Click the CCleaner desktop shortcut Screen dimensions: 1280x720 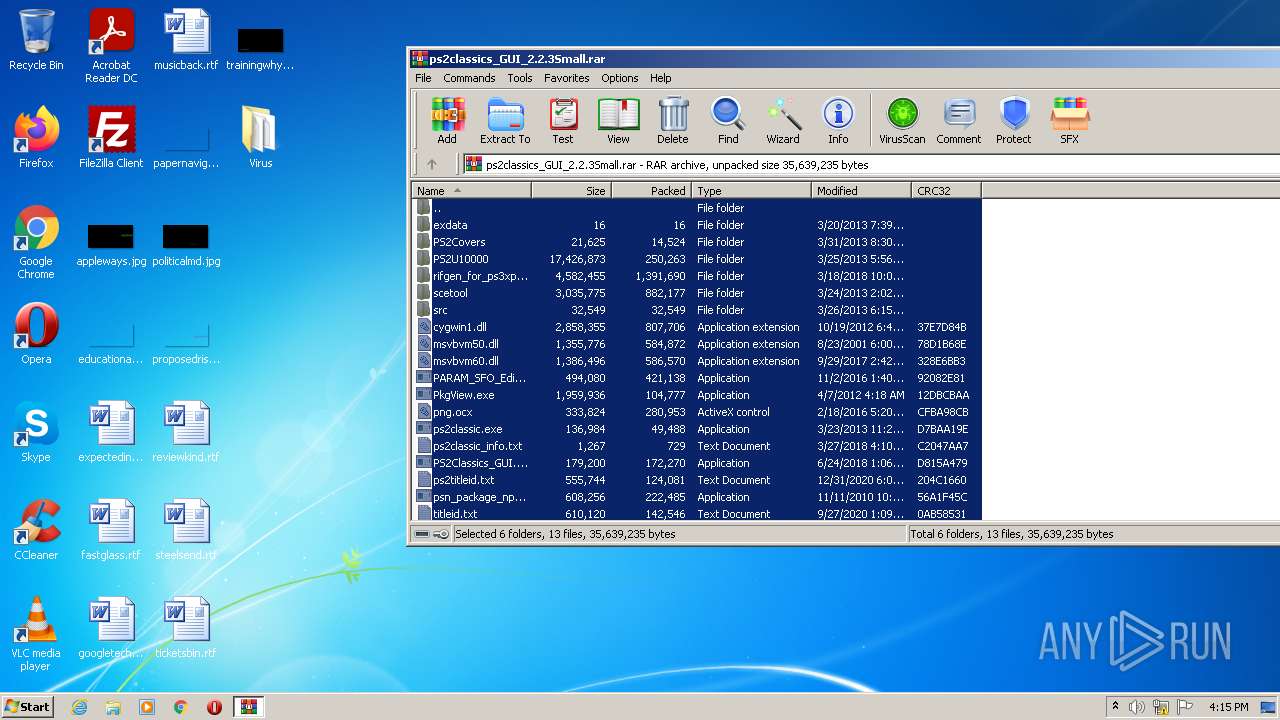point(36,530)
